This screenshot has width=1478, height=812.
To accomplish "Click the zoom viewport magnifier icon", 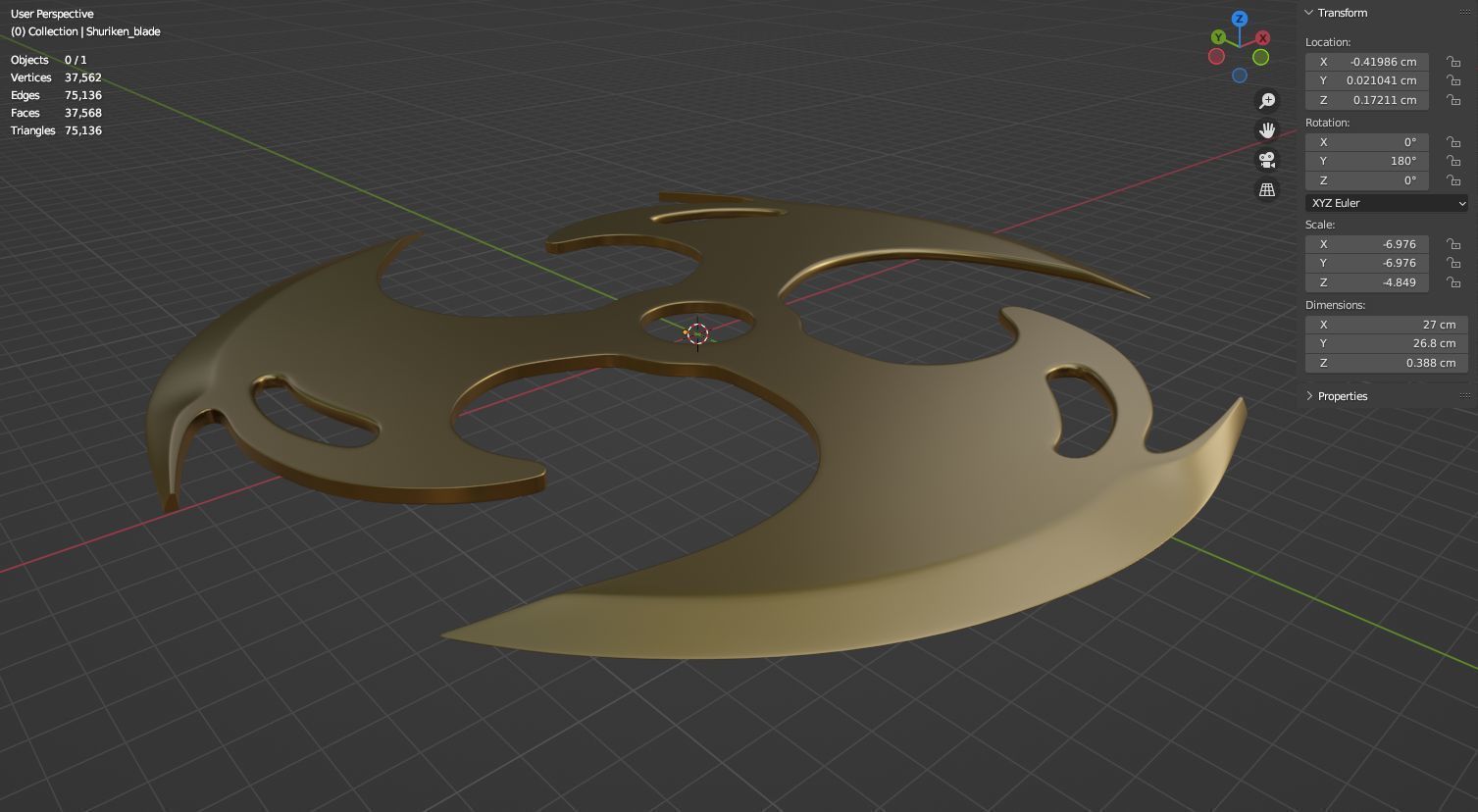I will (x=1267, y=101).
